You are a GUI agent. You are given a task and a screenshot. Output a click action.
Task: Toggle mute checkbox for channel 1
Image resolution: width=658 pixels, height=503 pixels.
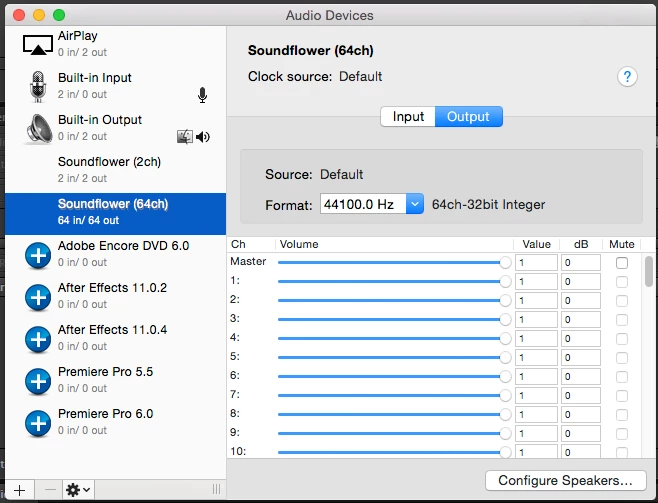click(x=622, y=282)
